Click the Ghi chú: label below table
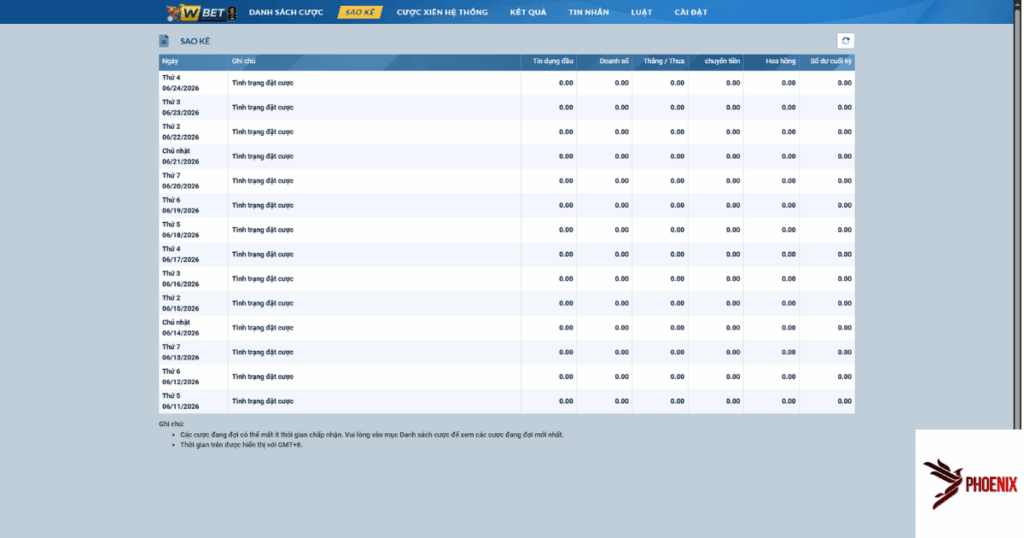The height and width of the screenshot is (538, 1024). pos(172,424)
